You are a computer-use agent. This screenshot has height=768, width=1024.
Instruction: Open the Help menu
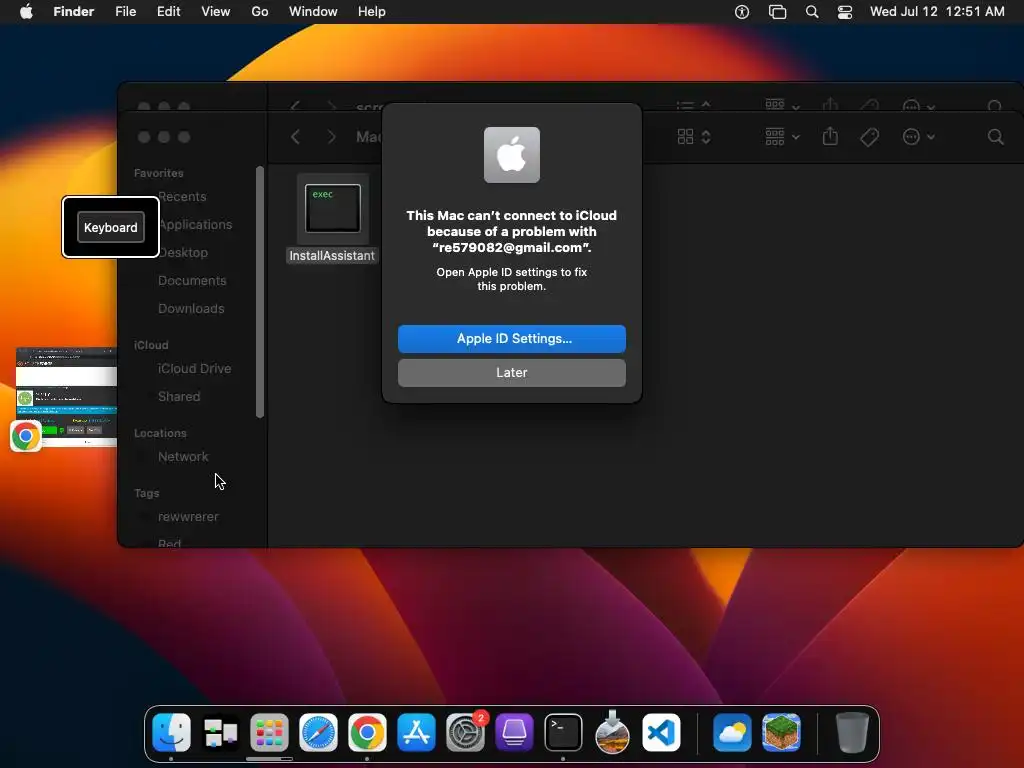tap(372, 12)
